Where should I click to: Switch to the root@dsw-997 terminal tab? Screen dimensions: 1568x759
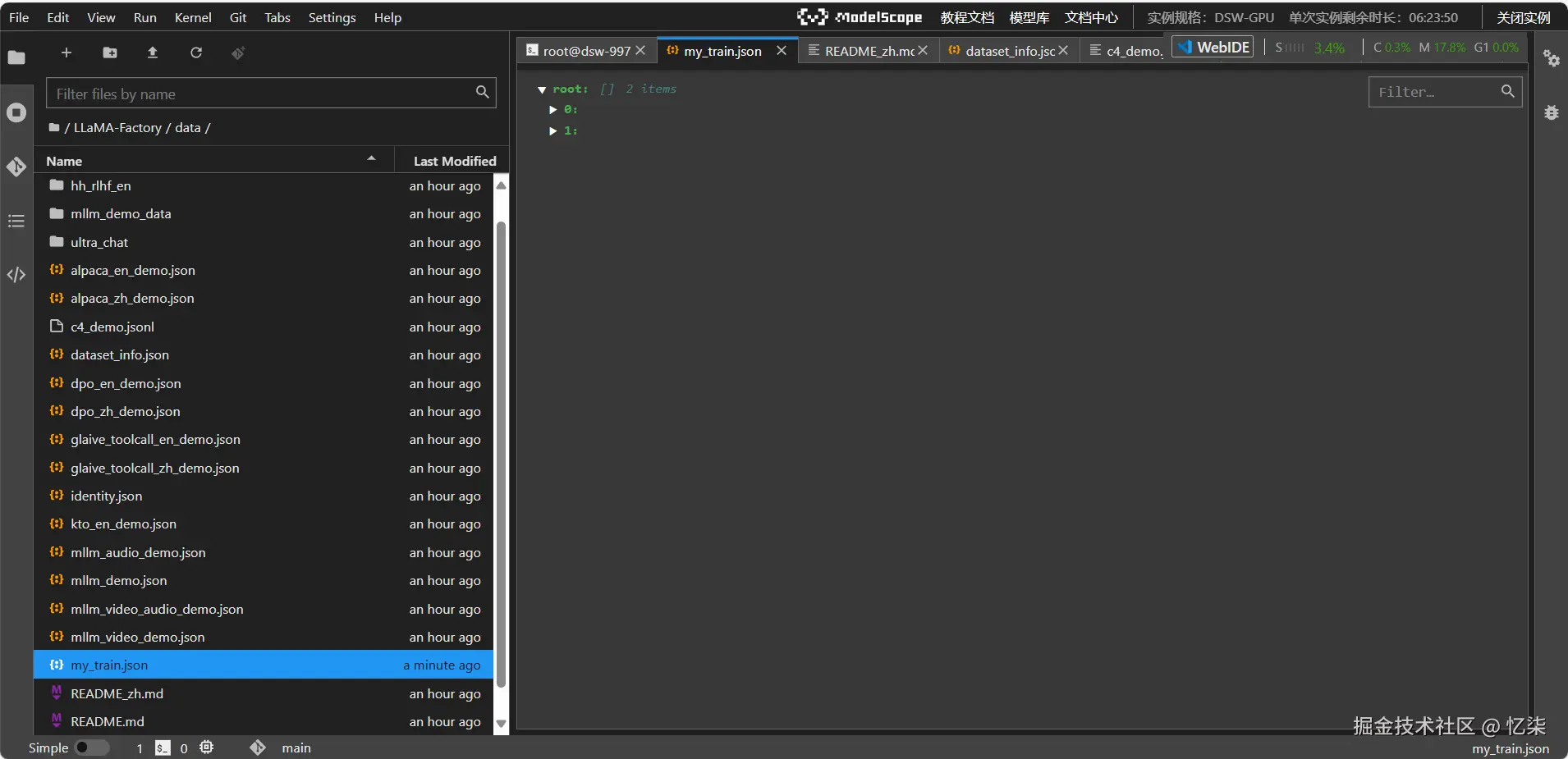click(586, 51)
